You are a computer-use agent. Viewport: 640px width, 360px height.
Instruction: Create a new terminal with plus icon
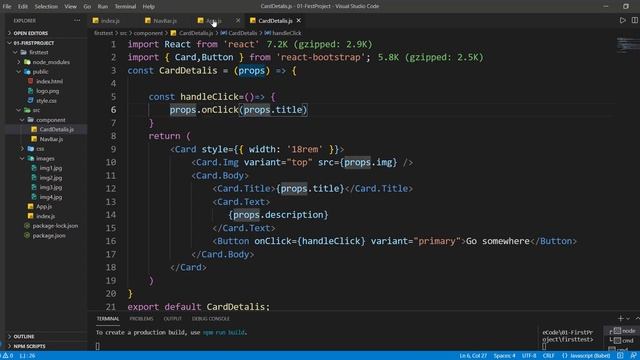[620, 318]
